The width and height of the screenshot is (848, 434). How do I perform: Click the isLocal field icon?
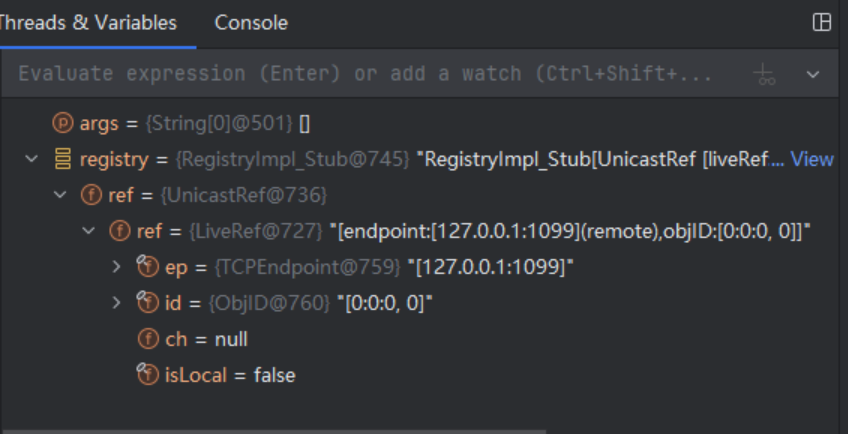tap(148, 375)
